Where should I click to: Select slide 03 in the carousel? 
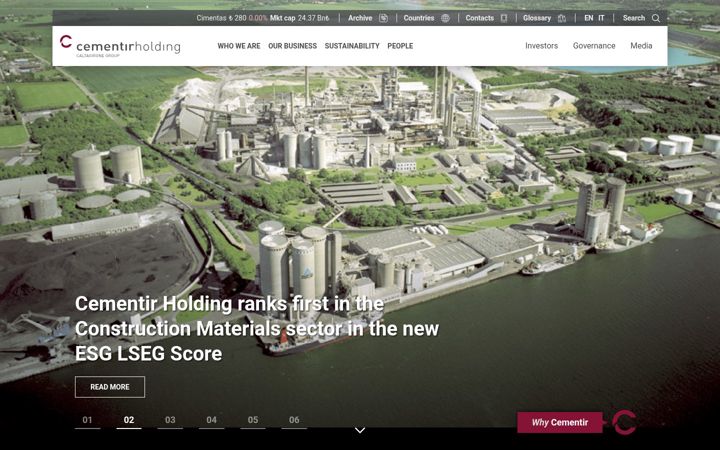click(x=170, y=420)
